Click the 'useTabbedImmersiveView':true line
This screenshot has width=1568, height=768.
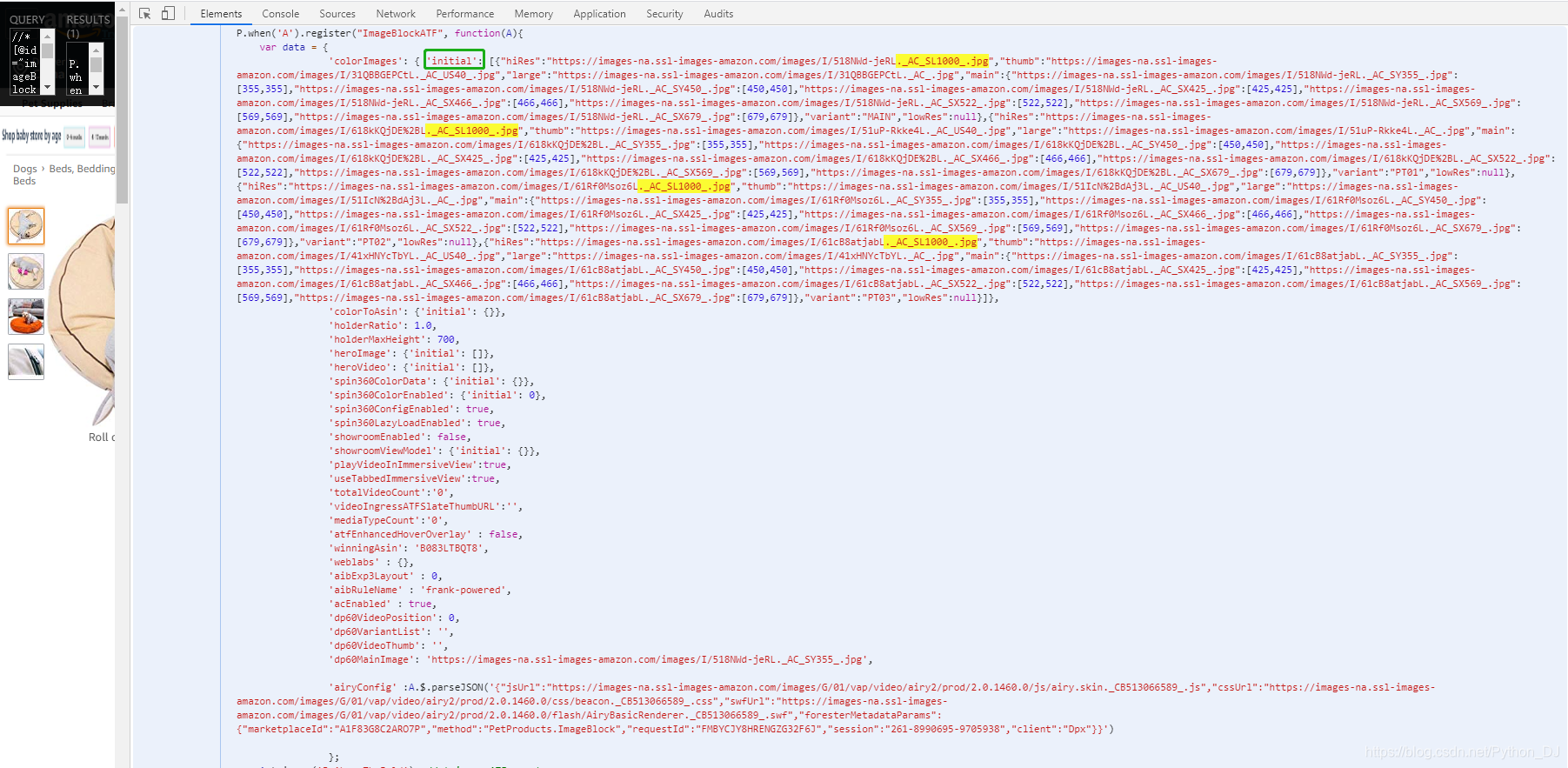click(415, 478)
